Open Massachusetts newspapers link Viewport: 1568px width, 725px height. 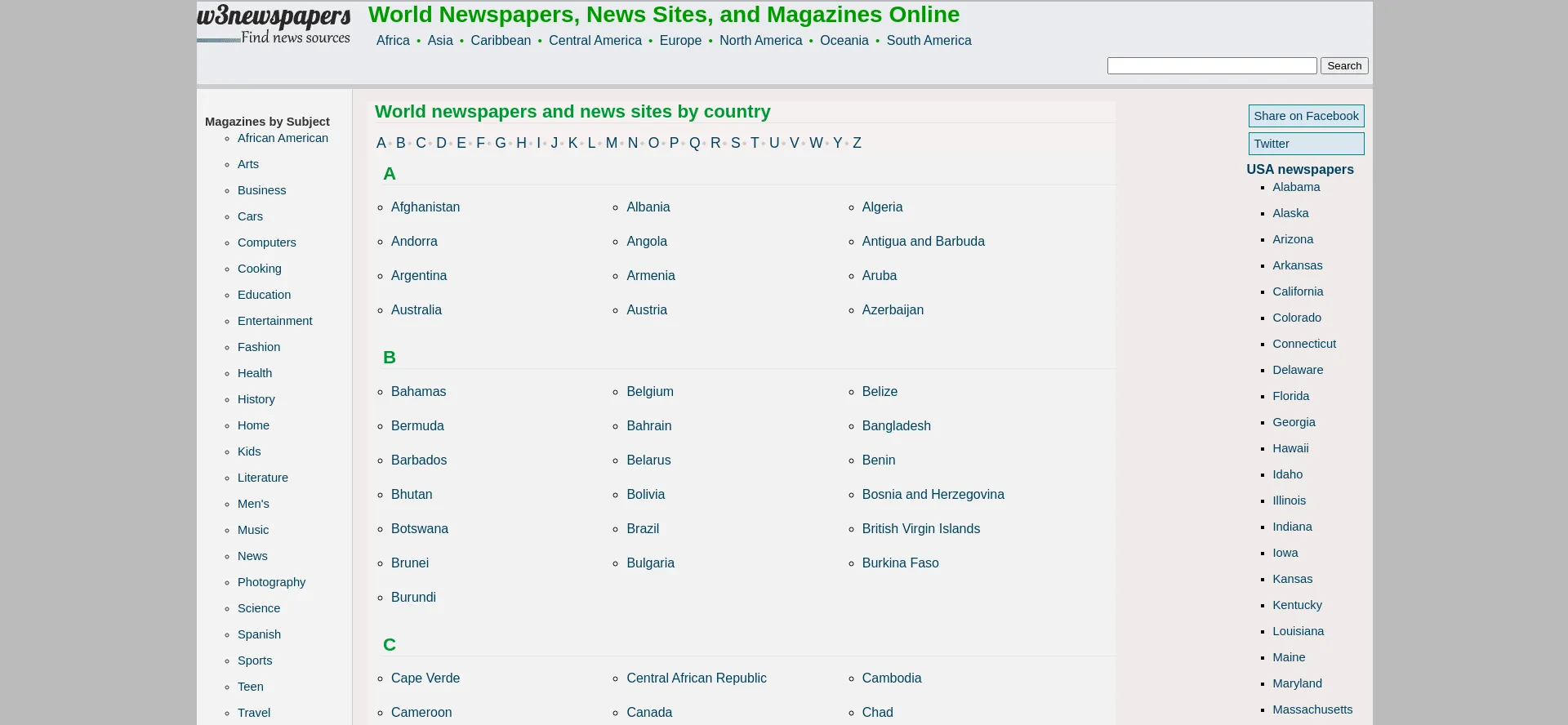pyautogui.click(x=1312, y=709)
